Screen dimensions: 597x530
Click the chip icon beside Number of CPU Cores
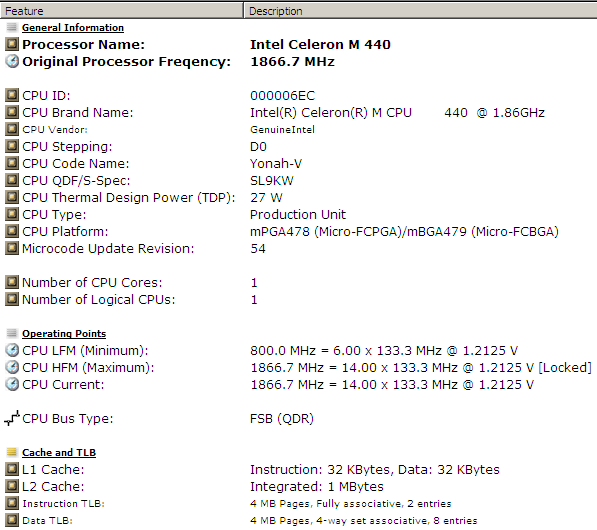(x=12, y=282)
